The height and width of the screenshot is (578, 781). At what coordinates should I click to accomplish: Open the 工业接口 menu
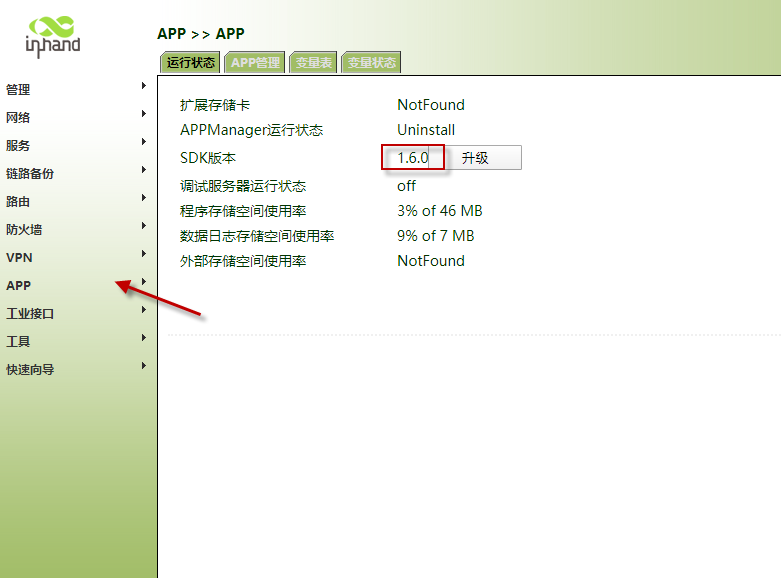(30, 314)
